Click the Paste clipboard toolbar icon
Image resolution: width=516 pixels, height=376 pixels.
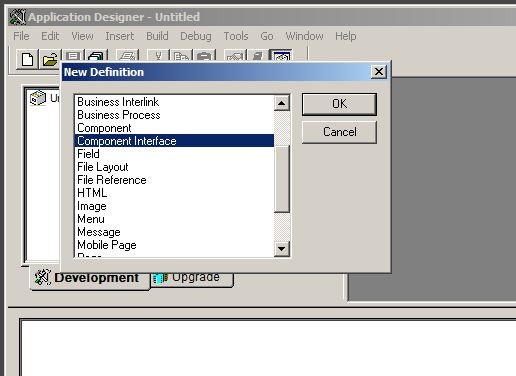tap(205, 55)
